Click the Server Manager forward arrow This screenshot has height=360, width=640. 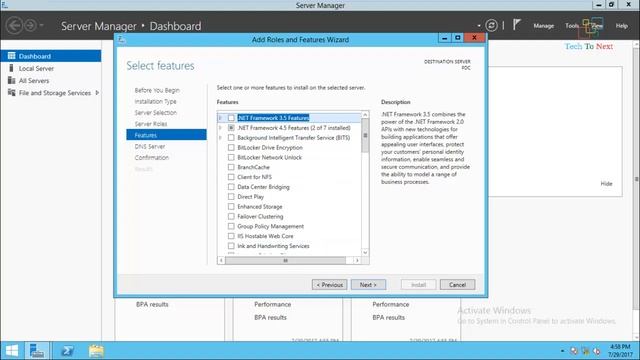point(31,26)
